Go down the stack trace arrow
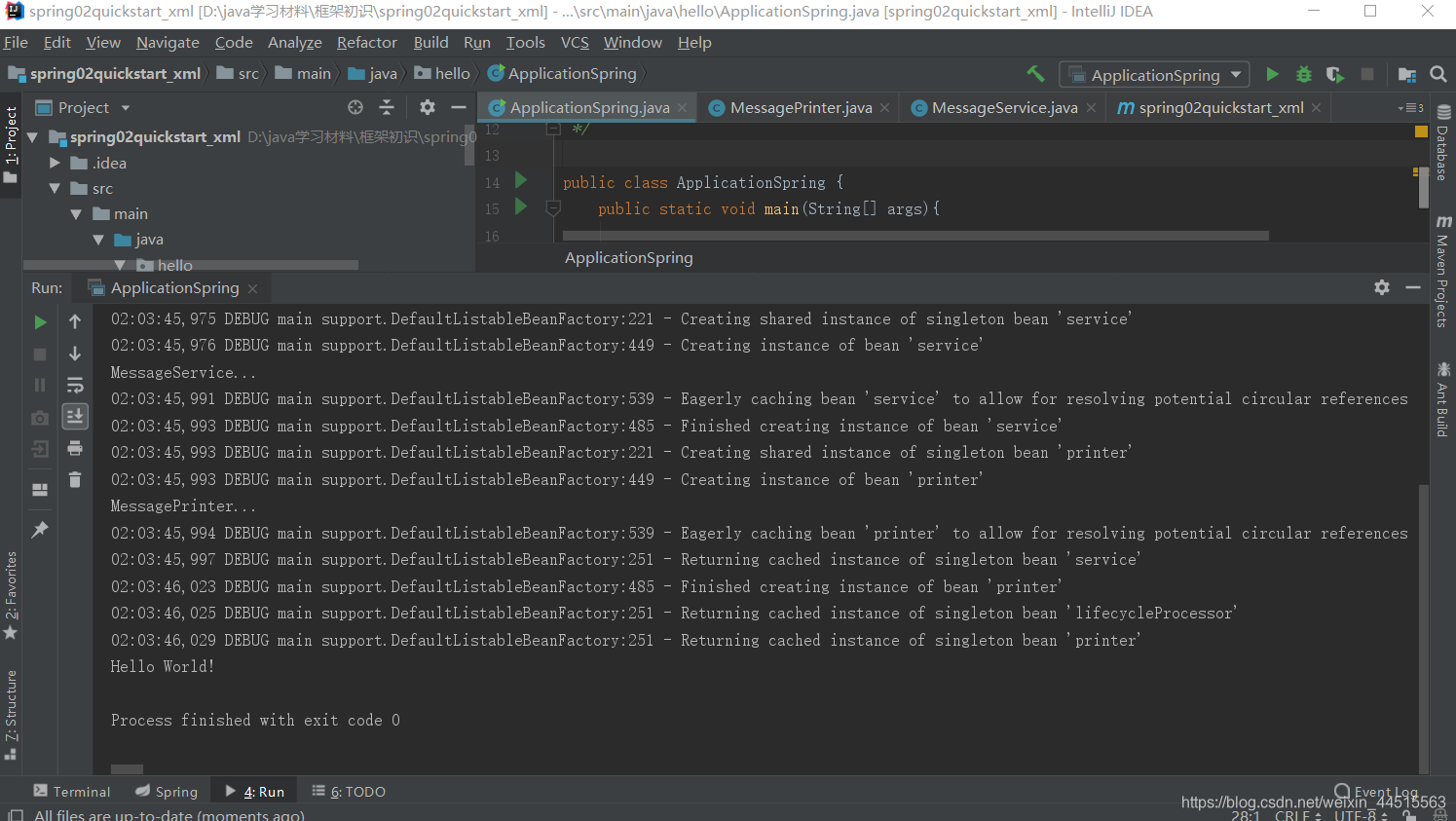Viewport: 1456px width, 821px height. [75, 354]
